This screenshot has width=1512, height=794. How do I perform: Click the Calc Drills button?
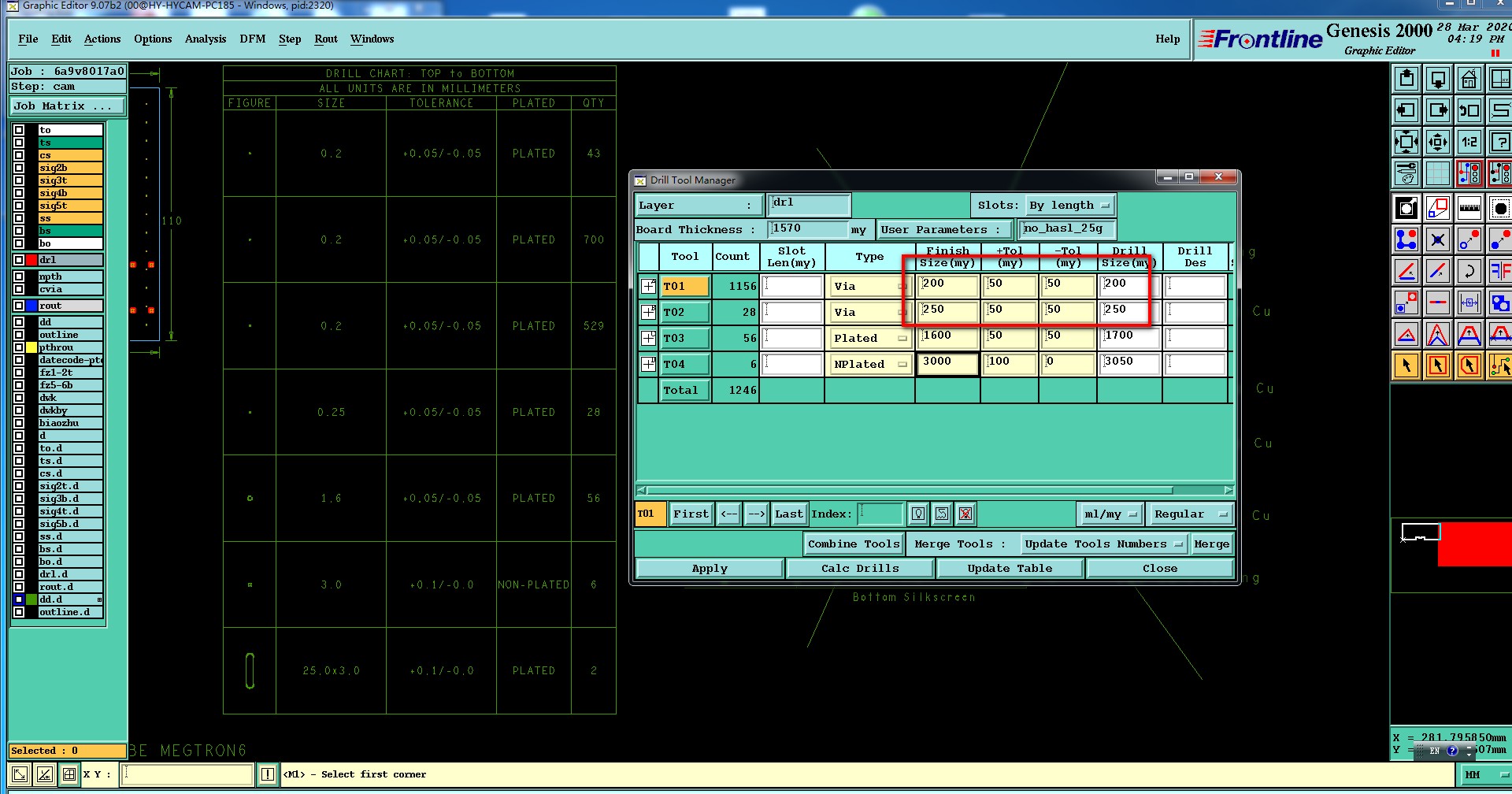[860, 569]
